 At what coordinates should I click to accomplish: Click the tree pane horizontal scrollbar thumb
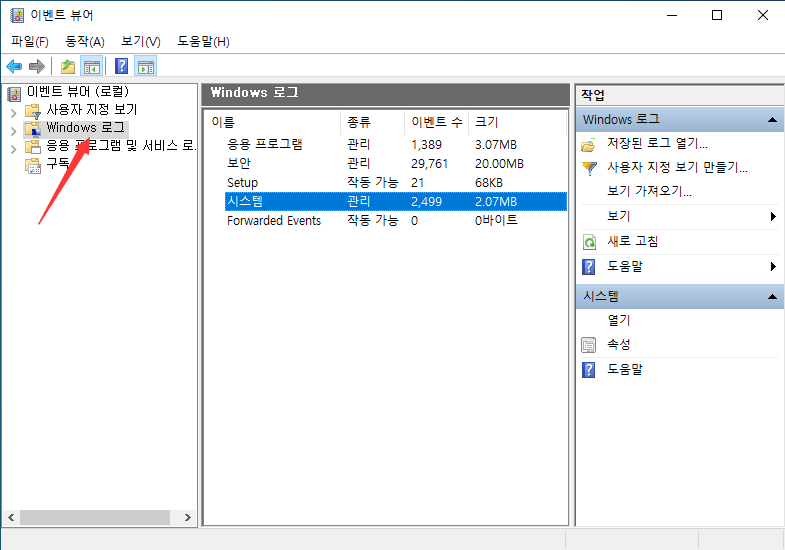(95, 517)
